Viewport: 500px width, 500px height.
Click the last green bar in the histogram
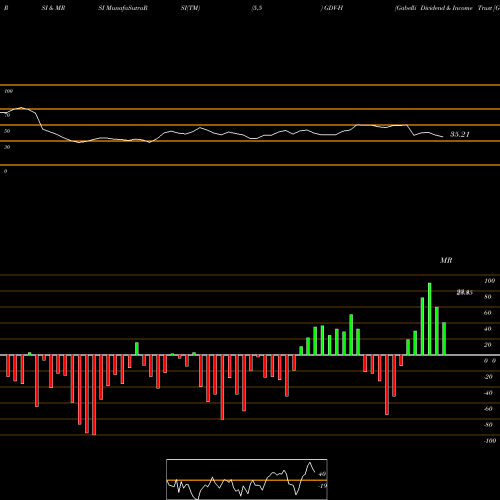click(x=444, y=339)
